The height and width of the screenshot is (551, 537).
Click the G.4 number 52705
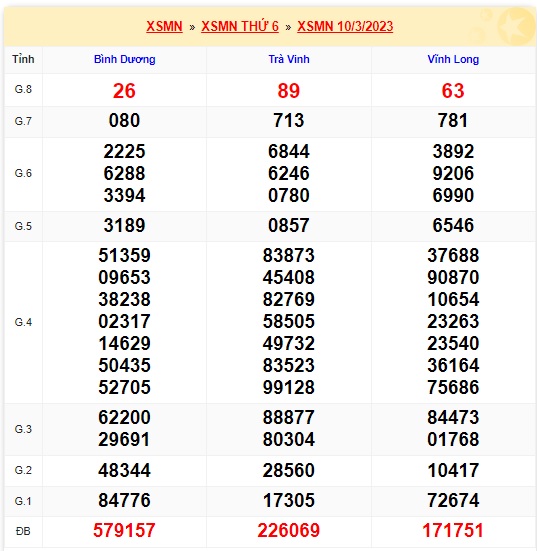pos(124,388)
